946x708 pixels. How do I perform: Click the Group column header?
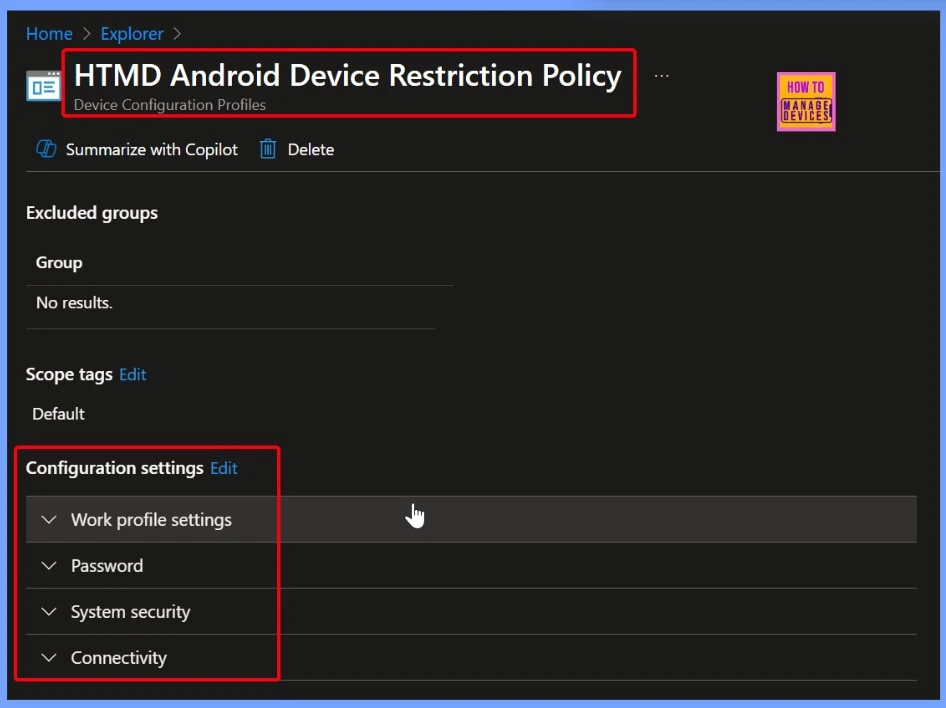coord(59,263)
